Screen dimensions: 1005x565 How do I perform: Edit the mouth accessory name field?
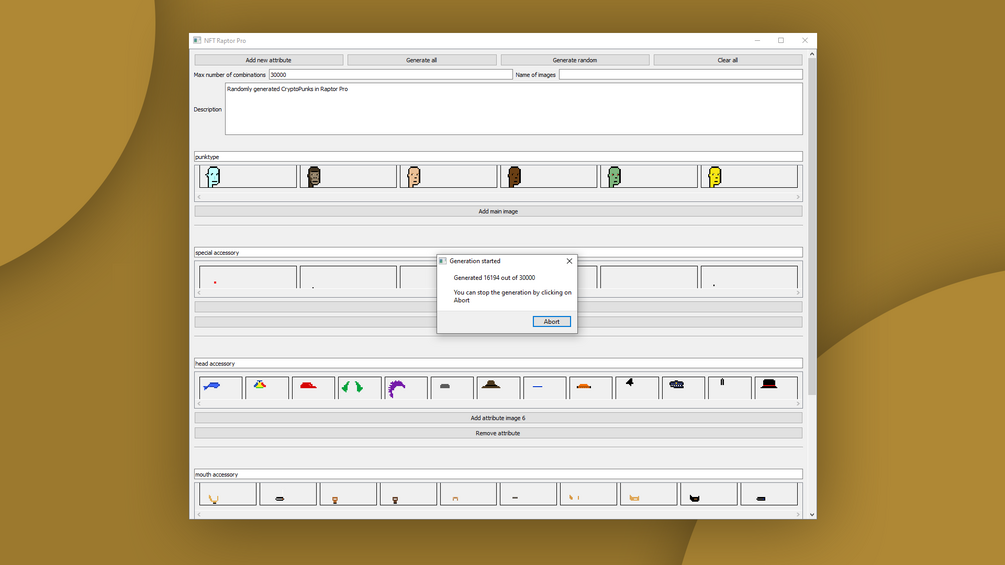[x=498, y=475]
